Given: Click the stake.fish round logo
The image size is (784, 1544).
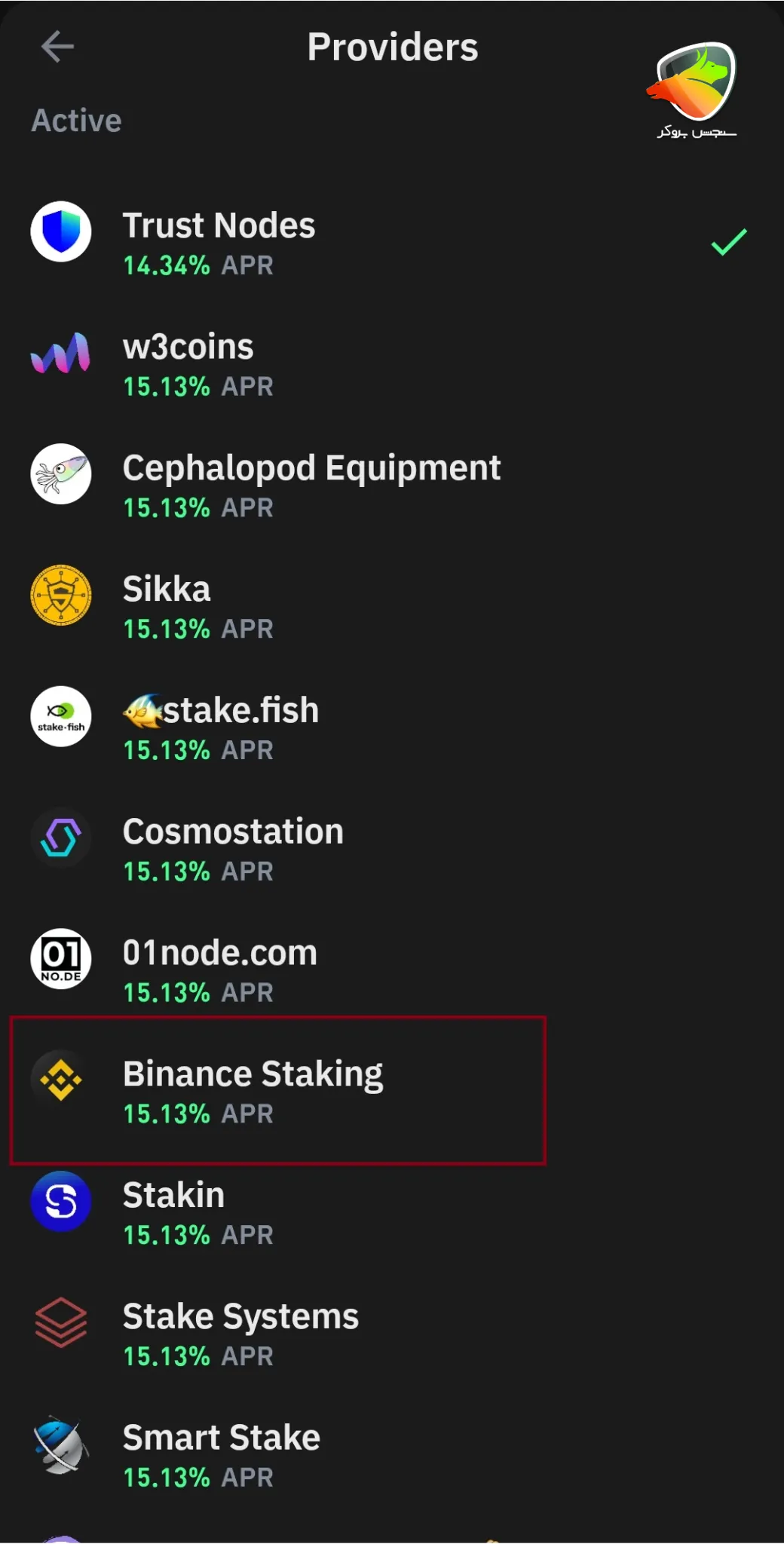Looking at the screenshot, I should [61, 716].
